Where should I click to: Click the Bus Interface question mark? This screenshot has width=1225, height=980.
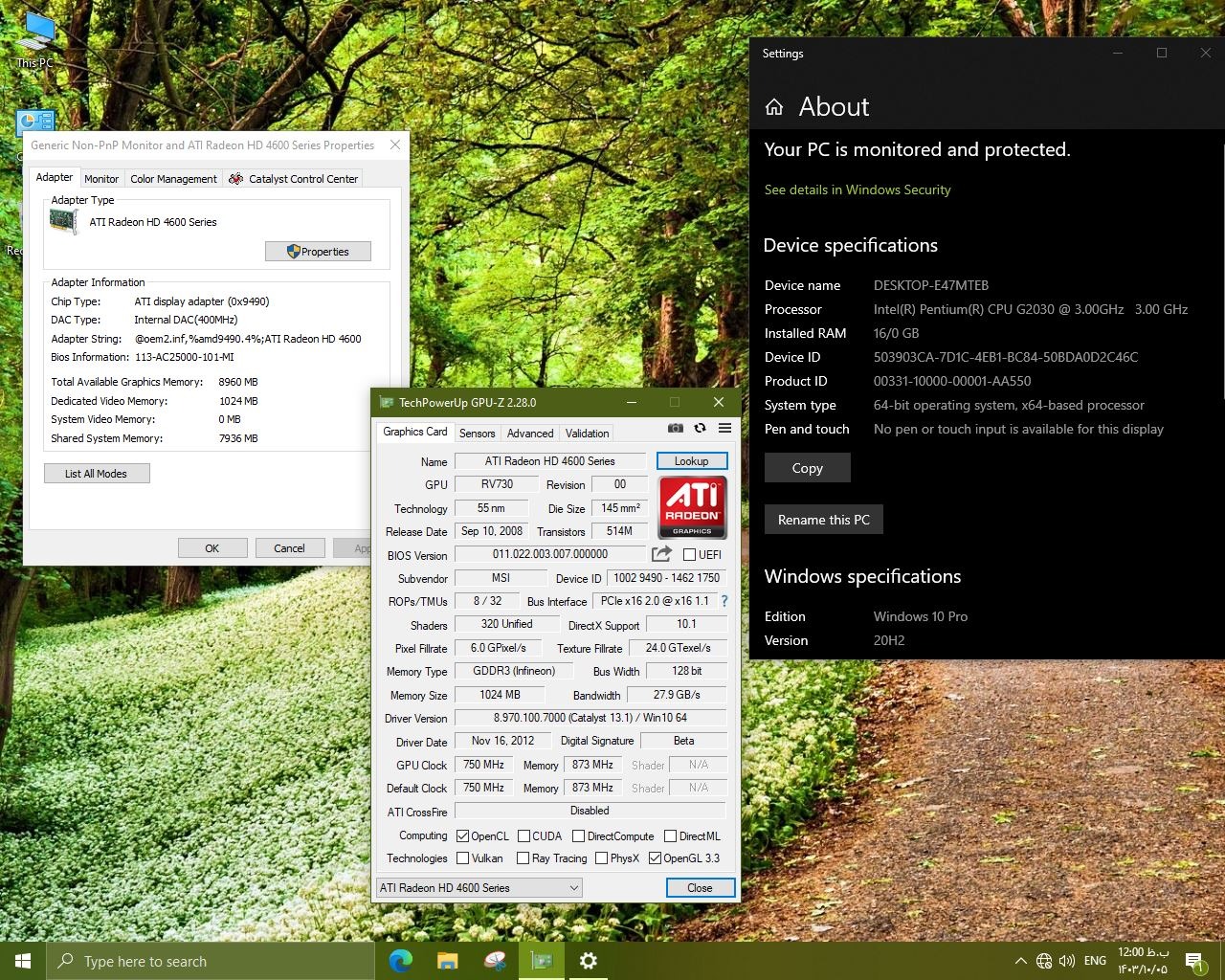pyautogui.click(x=724, y=601)
